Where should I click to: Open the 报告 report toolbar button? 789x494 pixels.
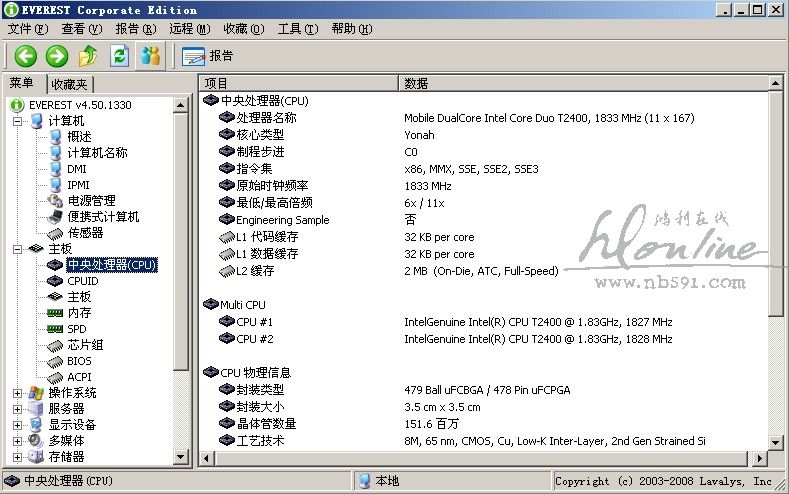pyautogui.click(x=208, y=56)
